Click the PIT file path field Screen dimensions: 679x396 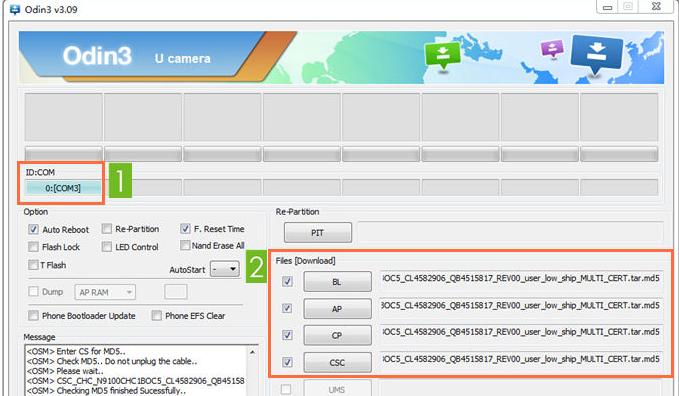click(x=510, y=231)
